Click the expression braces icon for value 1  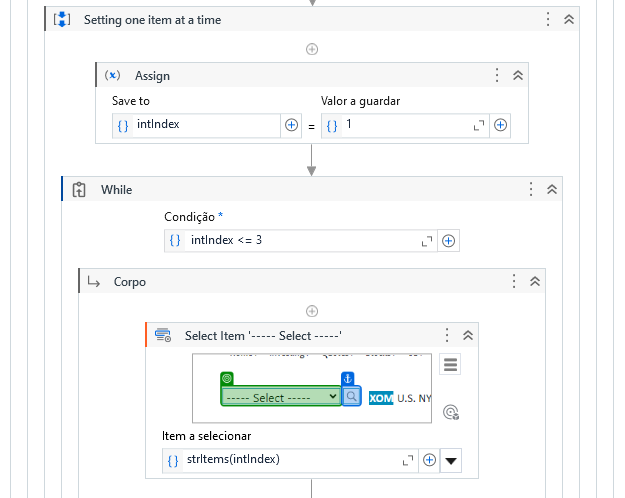332,126
